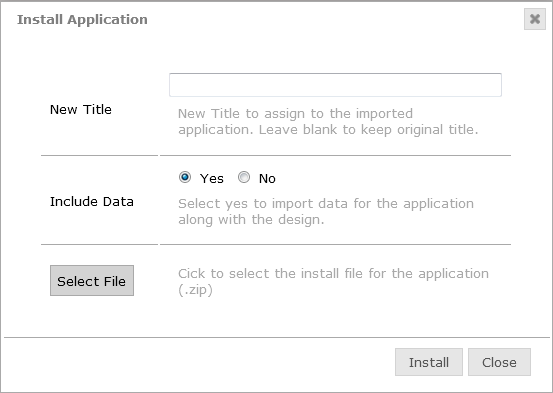Image resolution: width=553 pixels, height=393 pixels.
Task: Click the install file help description
Action: [x=333, y=282]
